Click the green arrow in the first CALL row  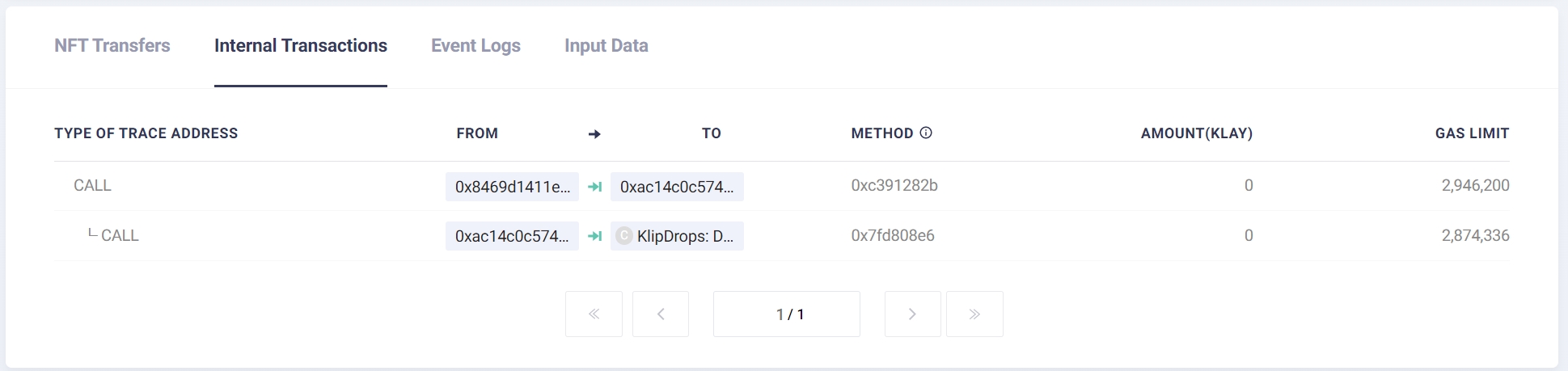pos(595,187)
